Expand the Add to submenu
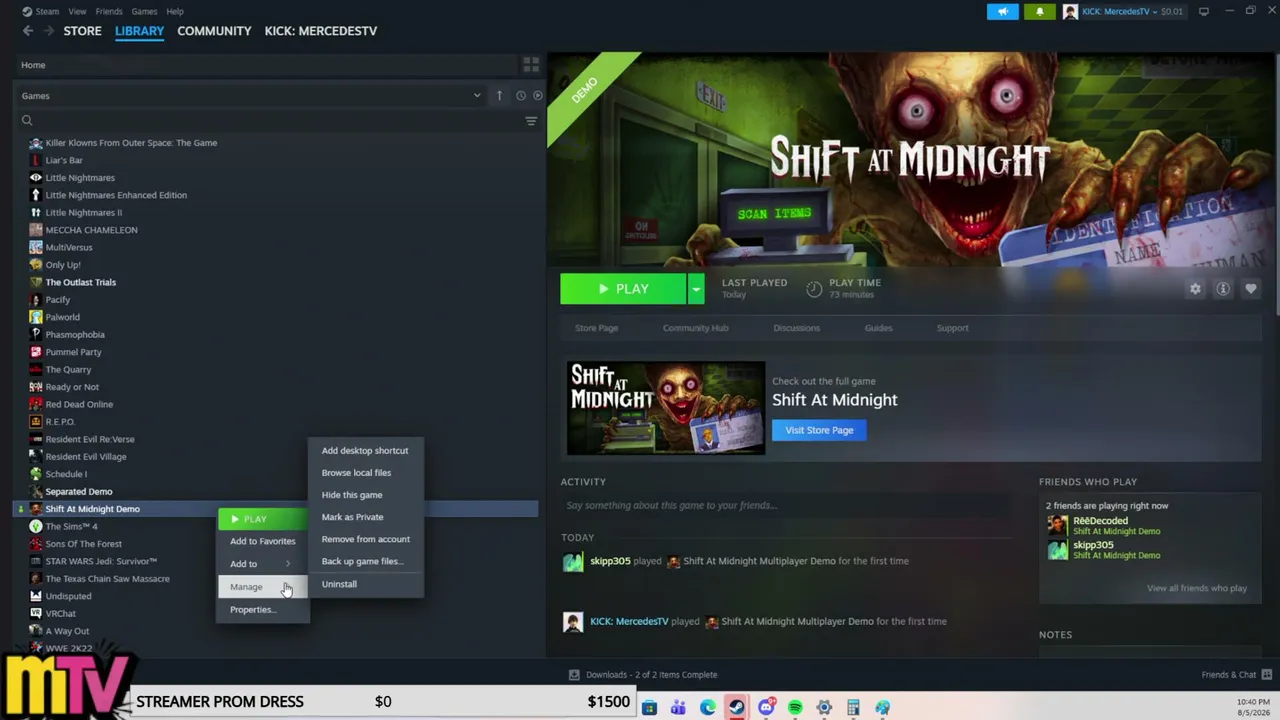1280x720 pixels. tap(263, 564)
